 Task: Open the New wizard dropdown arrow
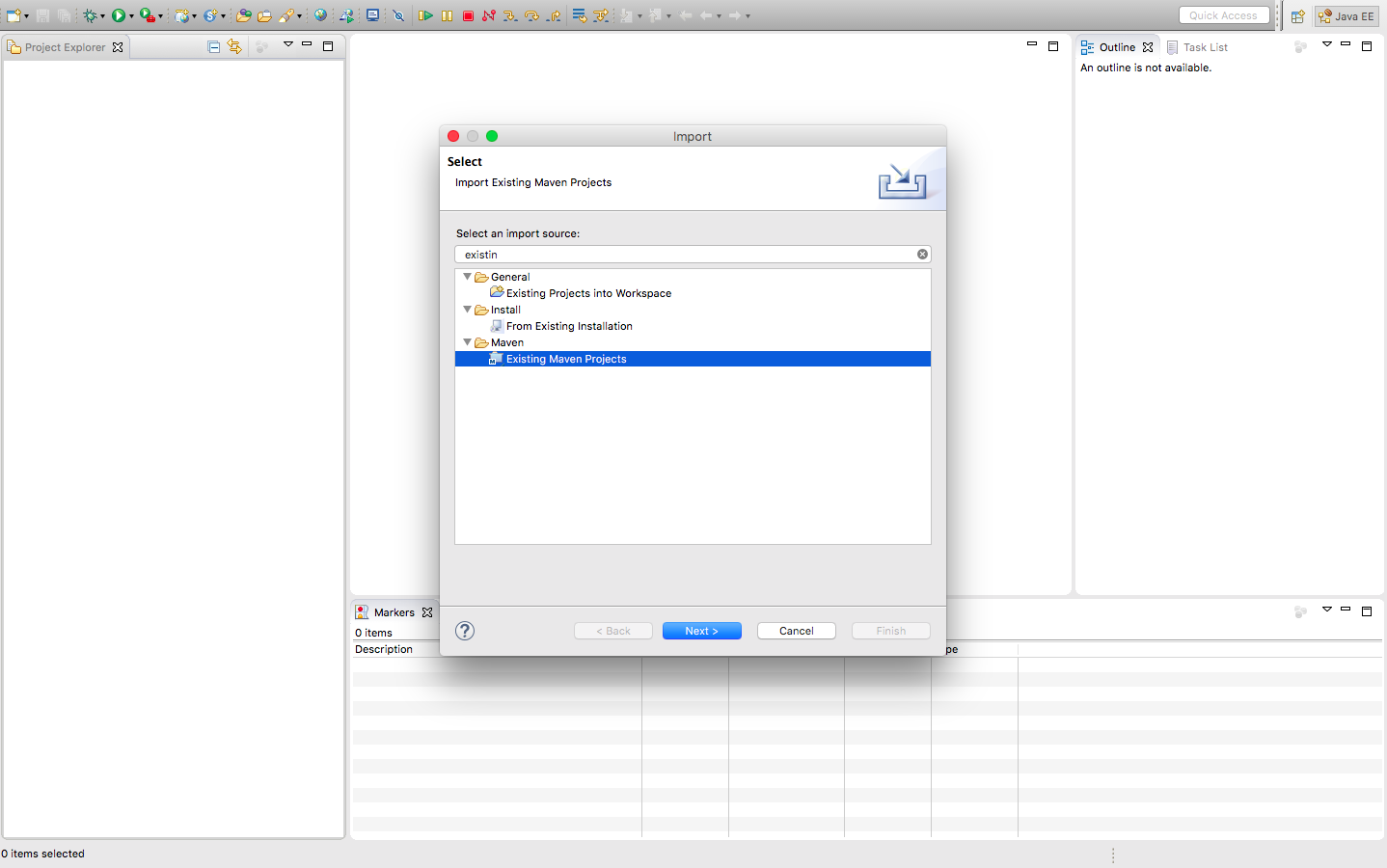click(x=26, y=16)
